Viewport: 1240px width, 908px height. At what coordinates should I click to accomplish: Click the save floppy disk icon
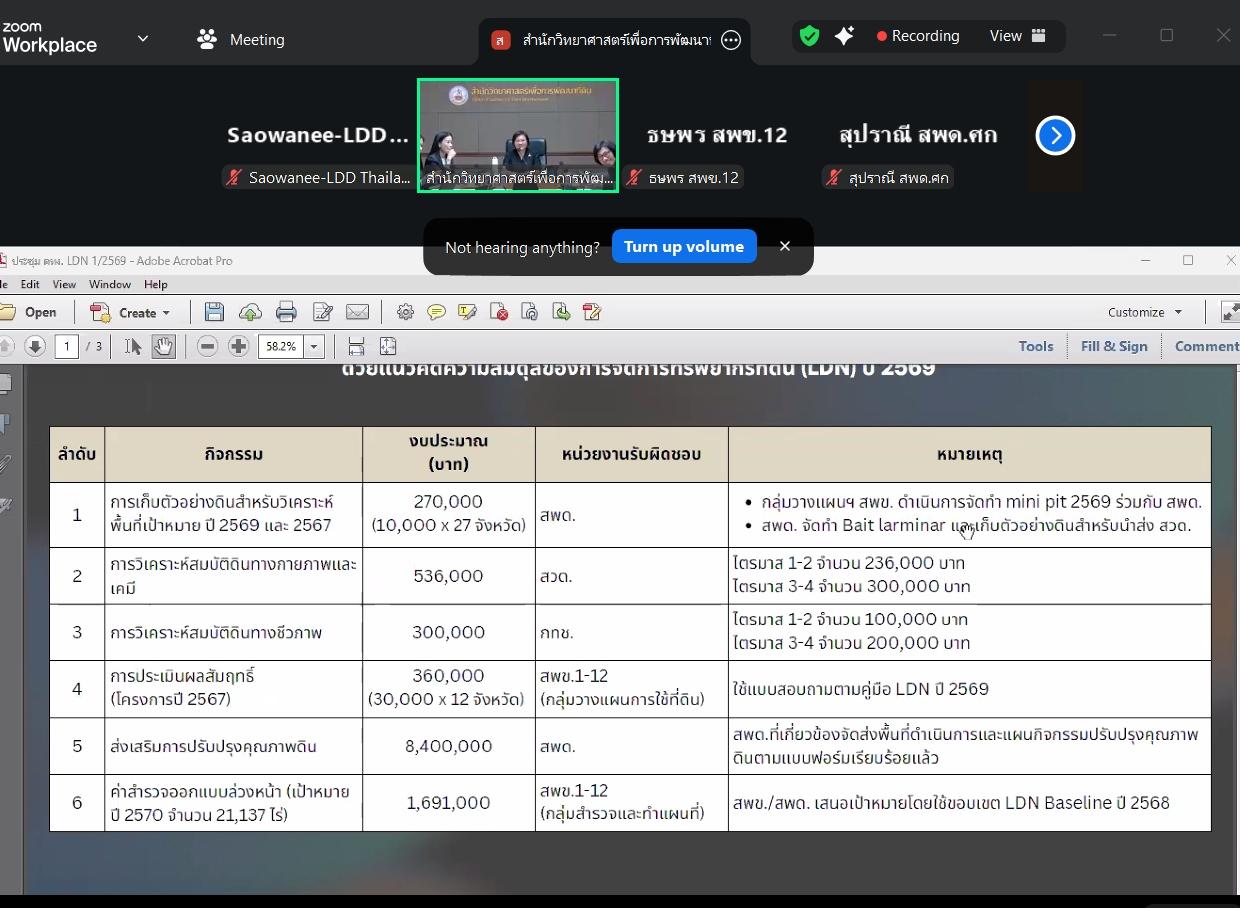click(x=214, y=312)
